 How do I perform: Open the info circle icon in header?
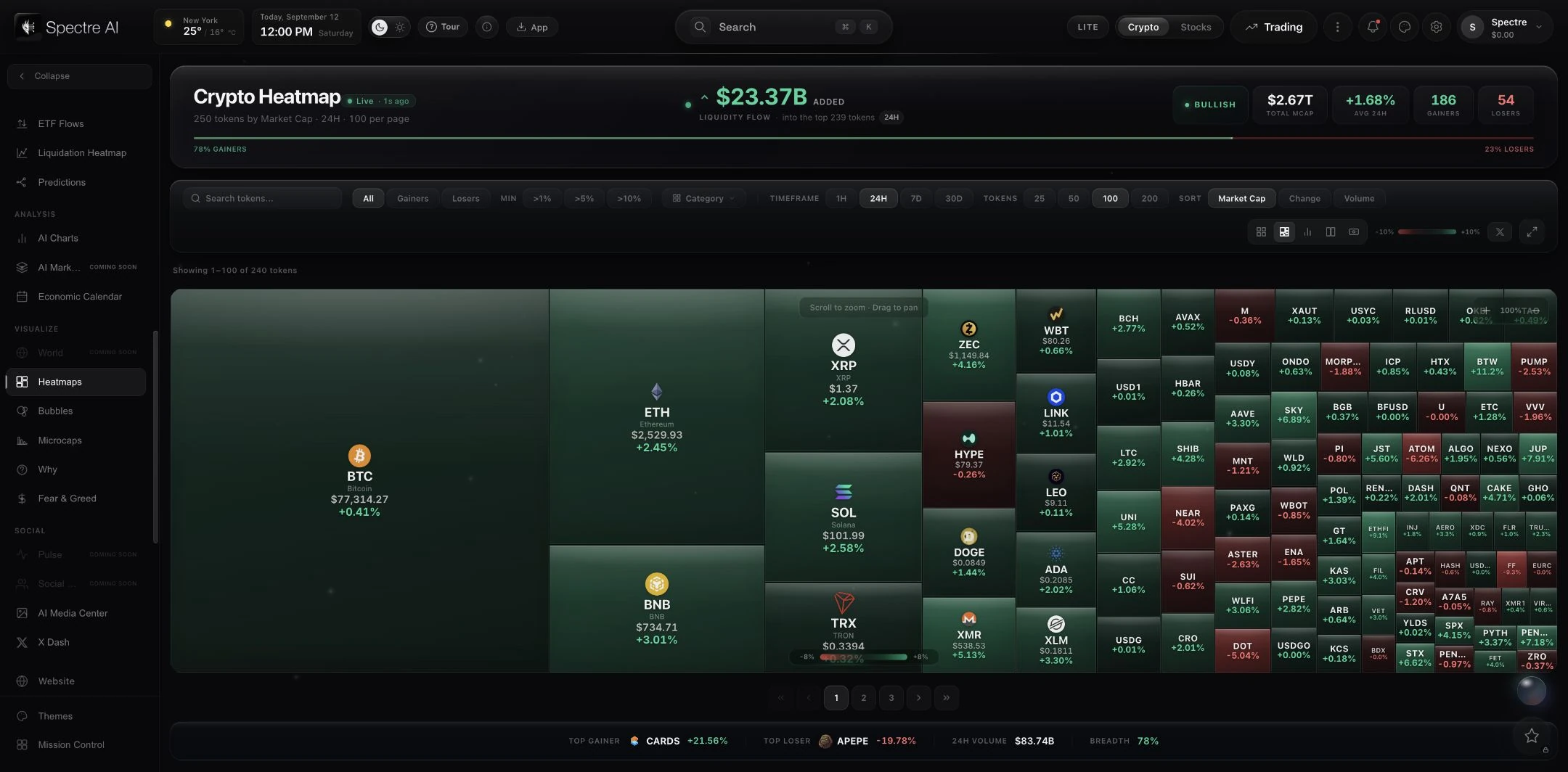pyautogui.click(x=487, y=27)
